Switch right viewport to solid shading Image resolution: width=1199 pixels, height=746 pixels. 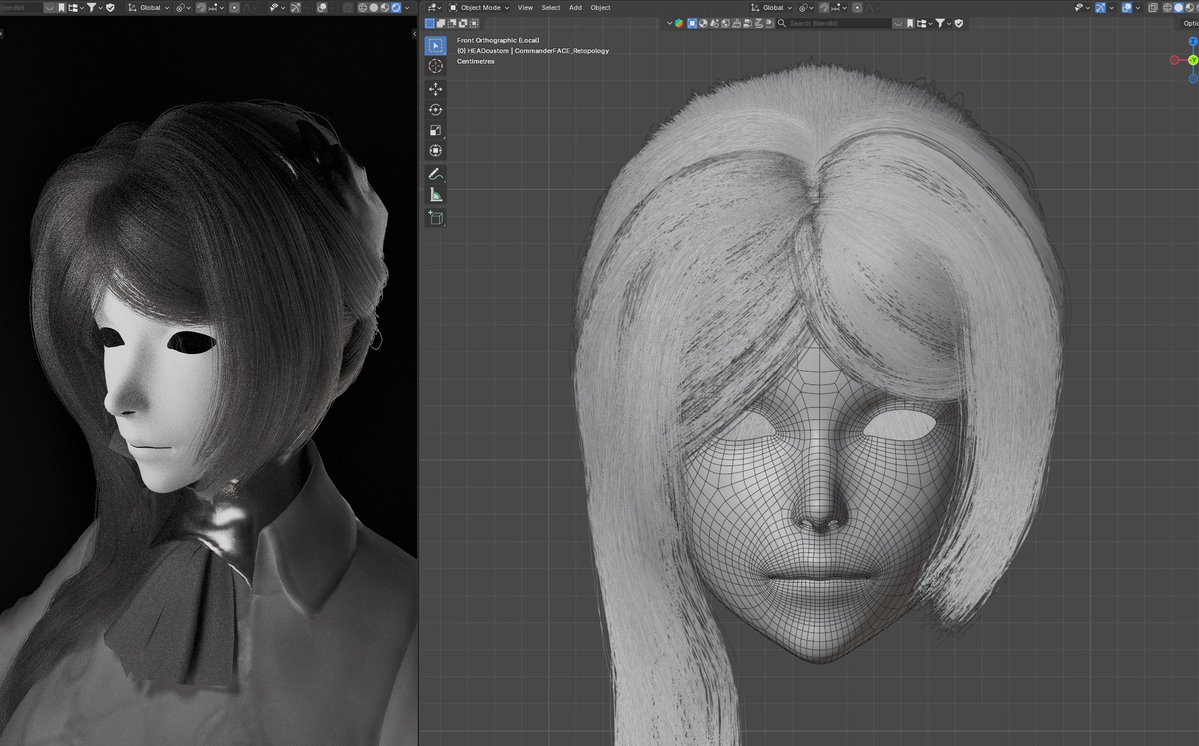(x=1178, y=8)
